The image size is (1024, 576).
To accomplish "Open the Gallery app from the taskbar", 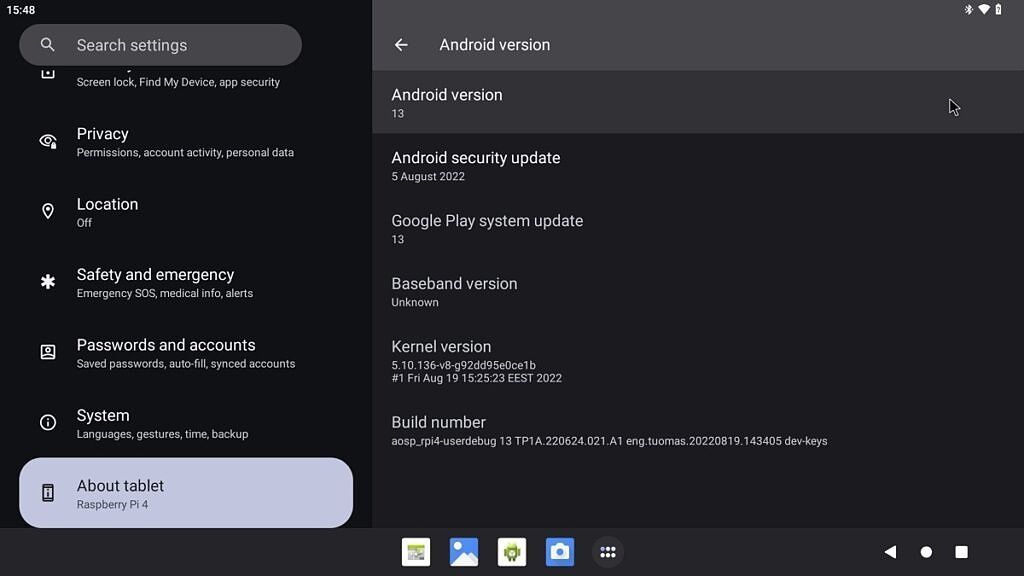I will 463,551.
